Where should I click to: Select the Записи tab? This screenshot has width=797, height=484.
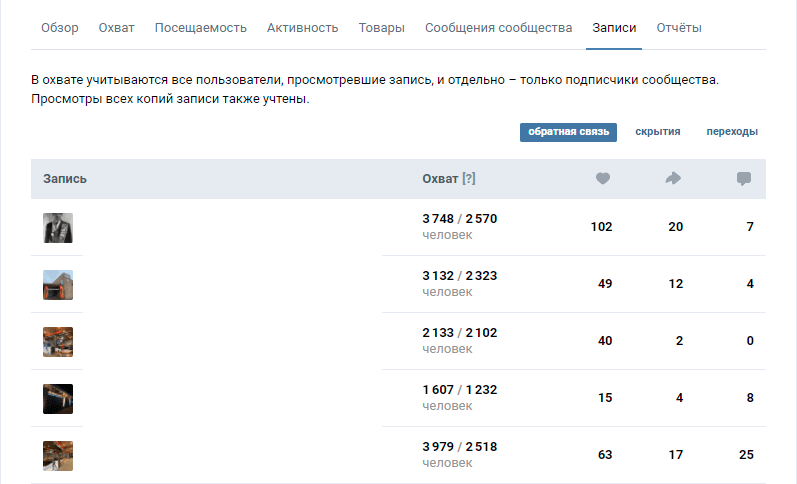tap(614, 28)
